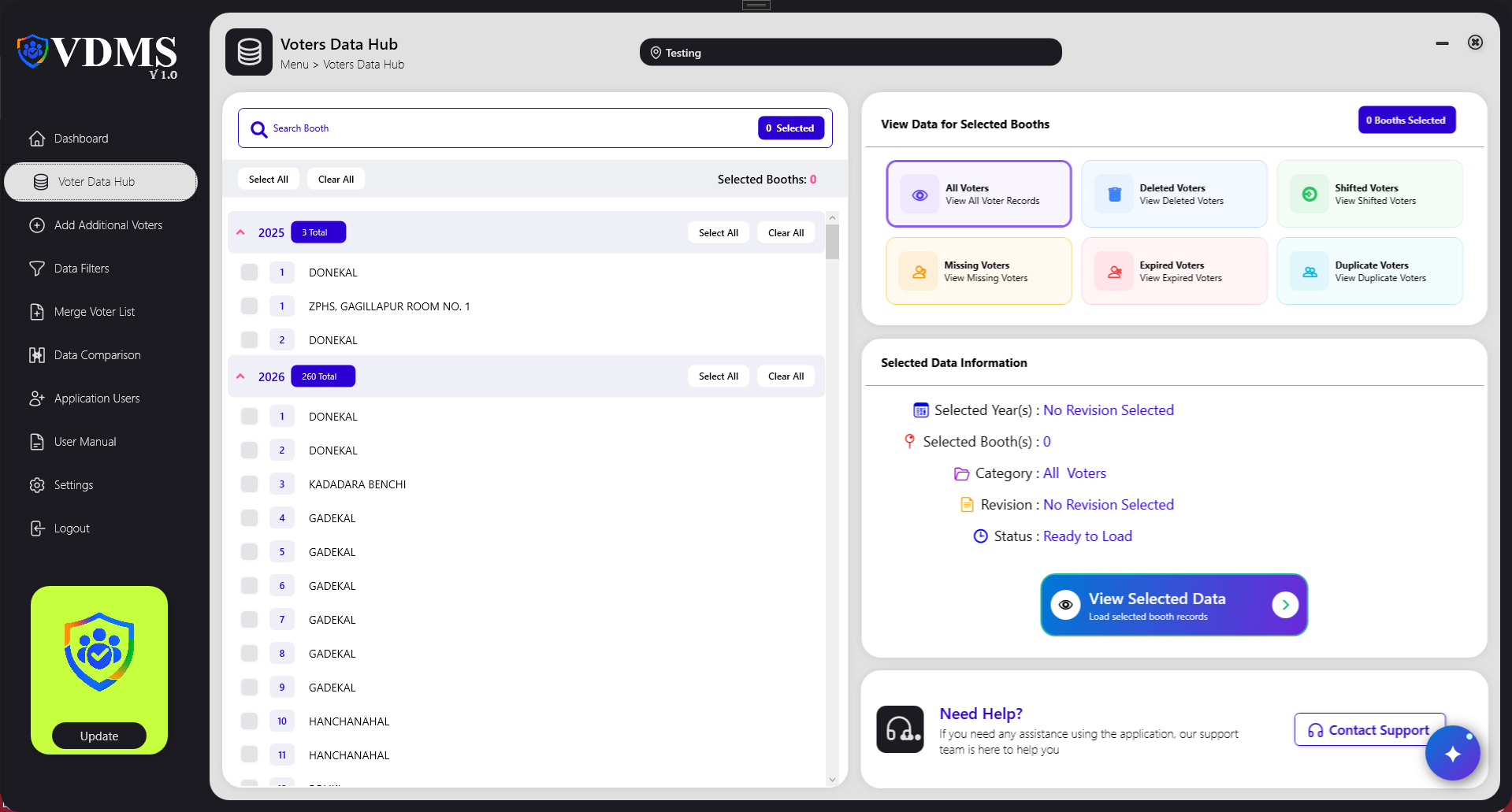Click the search magnifier icon
Image resolution: width=1512 pixels, height=812 pixels.
pos(258,129)
